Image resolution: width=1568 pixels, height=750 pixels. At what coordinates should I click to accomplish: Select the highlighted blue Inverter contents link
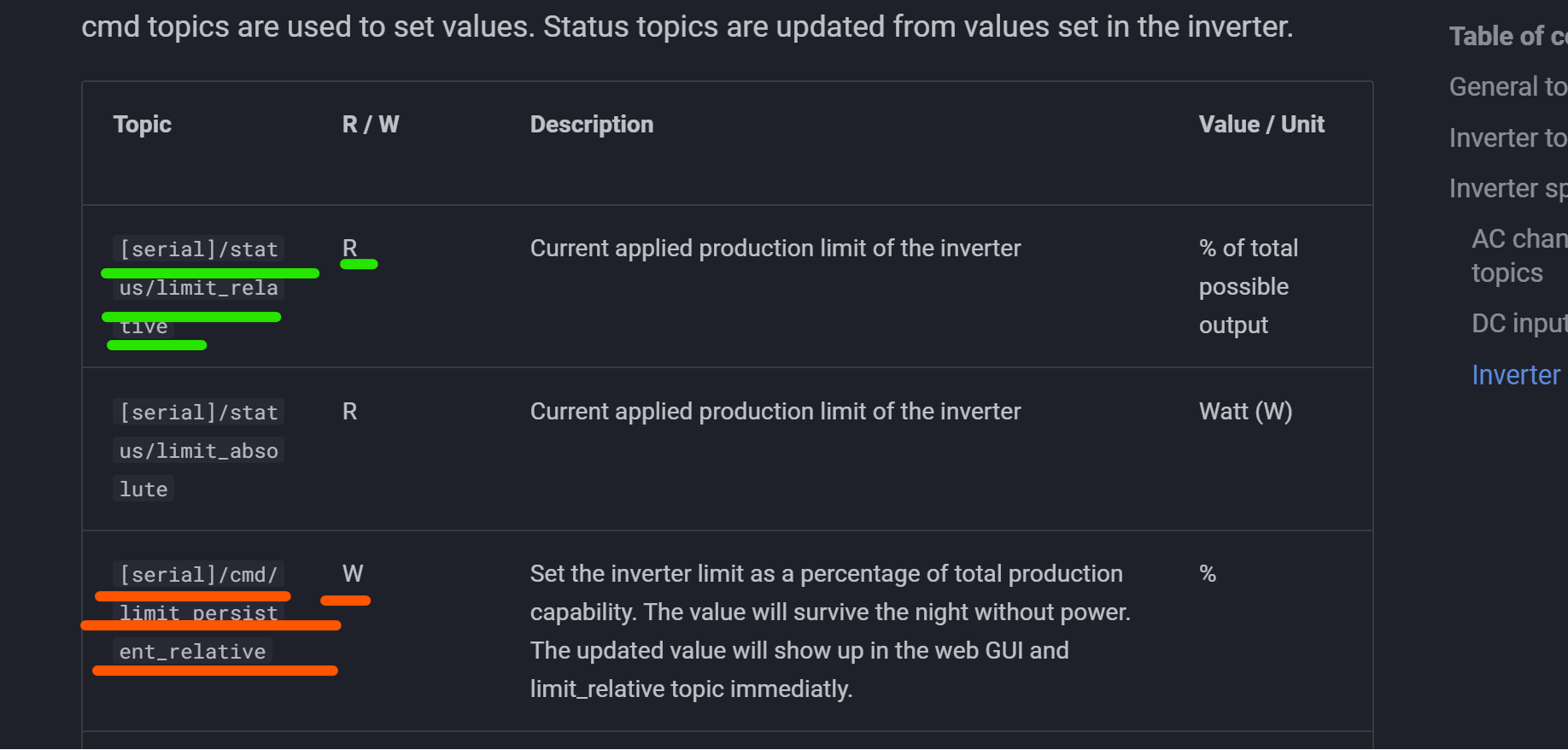click(x=1516, y=375)
